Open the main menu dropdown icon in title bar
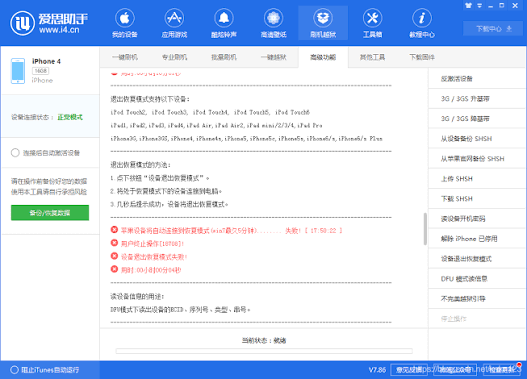This screenshot has height=379, width=527. click(x=480, y=5)
